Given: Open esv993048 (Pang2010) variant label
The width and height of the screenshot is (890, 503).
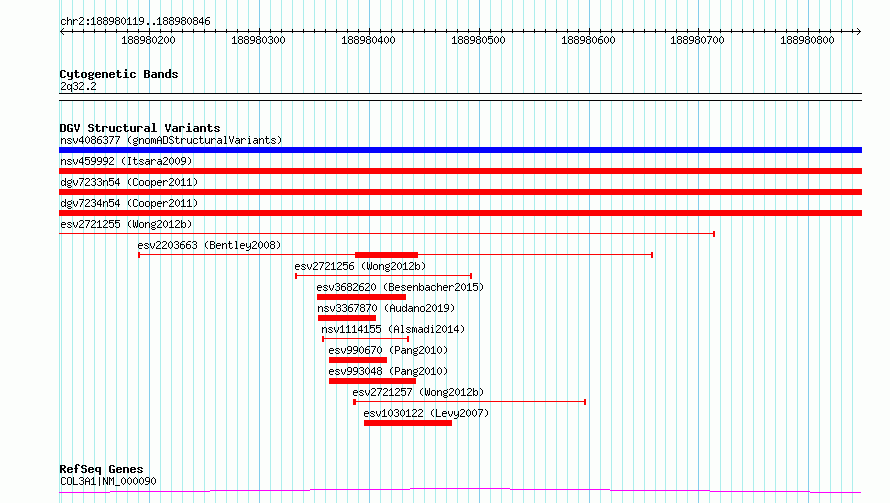Looking at the screenshot, I should (x=388, y=371).
